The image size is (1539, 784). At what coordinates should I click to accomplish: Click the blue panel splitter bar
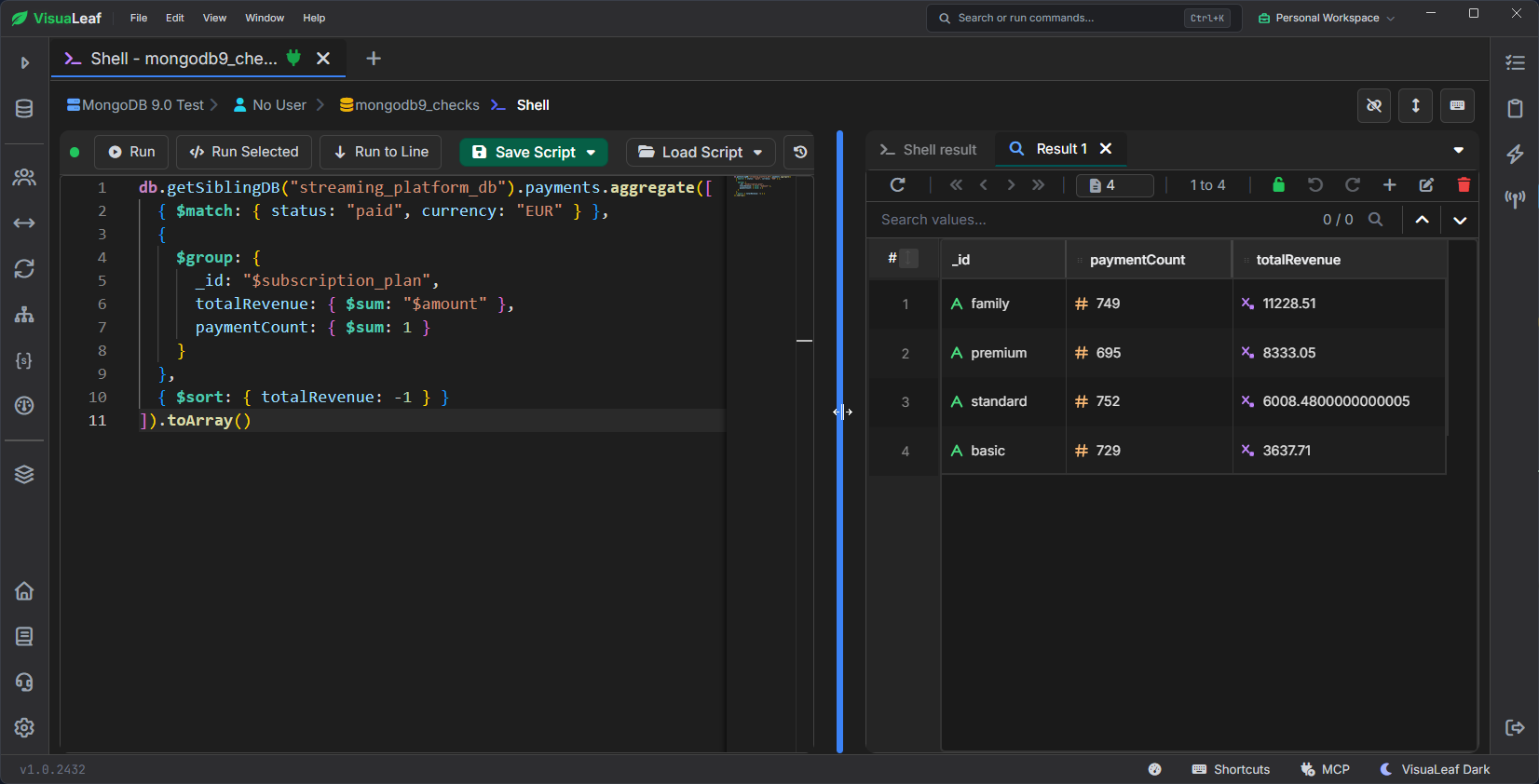point(840,441)
